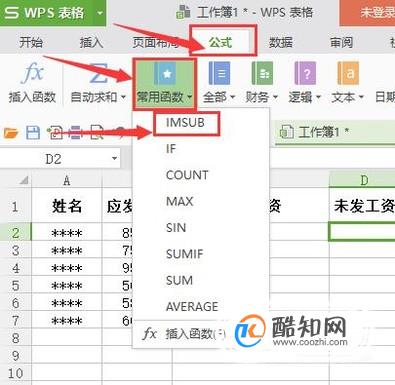Click the Insert Function fx icon
The width and height of the screenshot is (395, 385).
coord(32,72)
